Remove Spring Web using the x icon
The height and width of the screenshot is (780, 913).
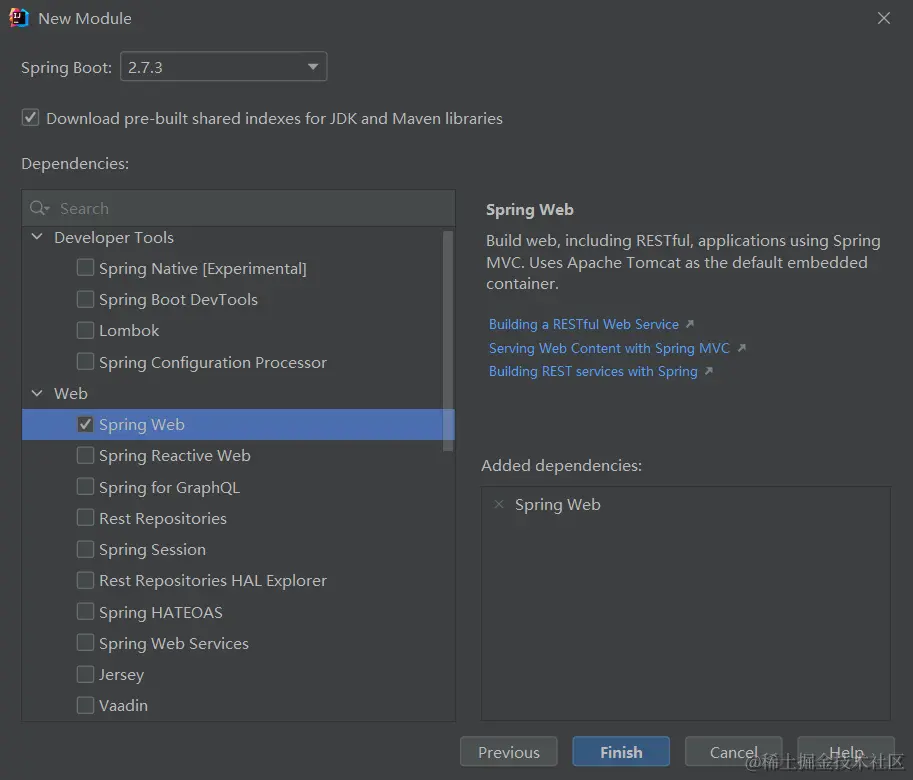pos(499,505)
